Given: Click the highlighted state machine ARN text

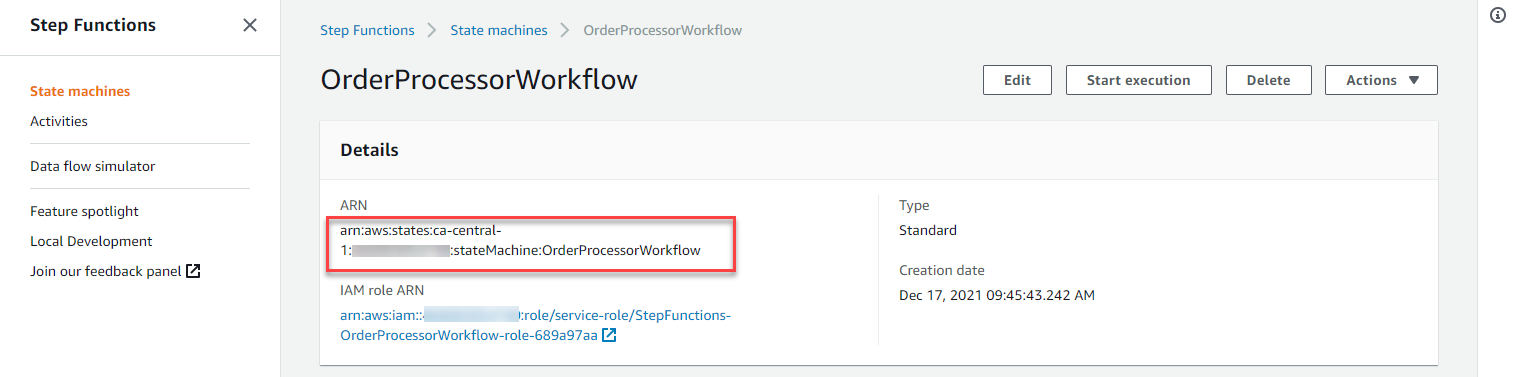Looking at the screenshot, I should pyautogui.click(x=520, y=240).
